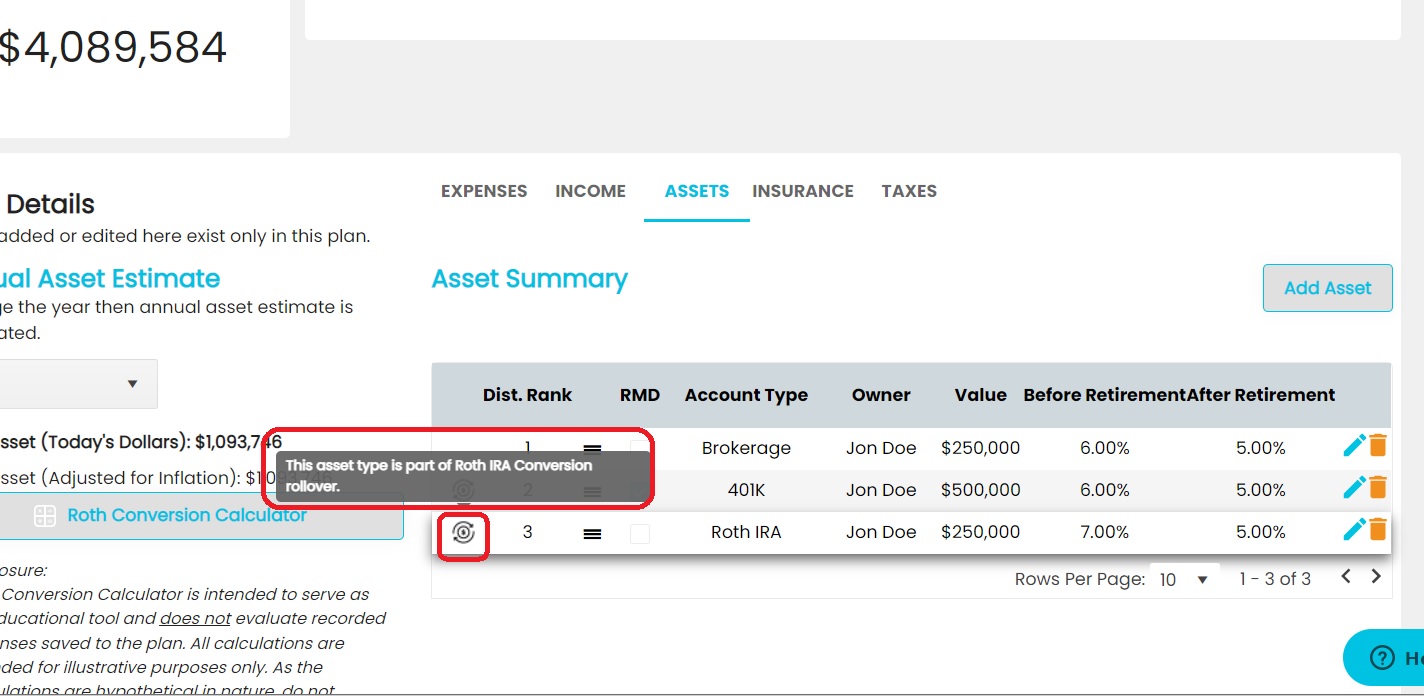Open the Insurance tab
Viewport: 1424px width, 696px height.
point(803,191)
